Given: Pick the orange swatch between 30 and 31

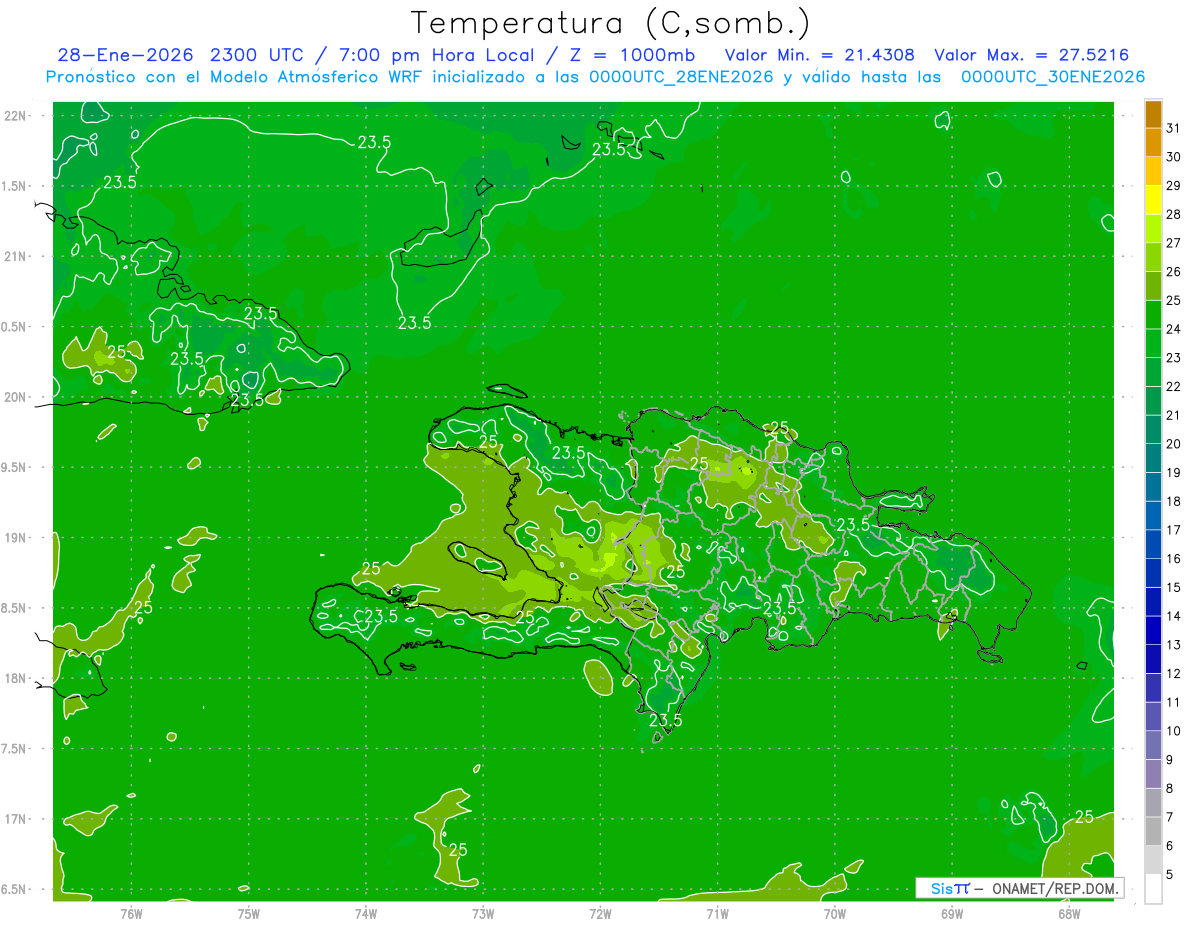Looking at the screenshot, I should click(1153, 143).
